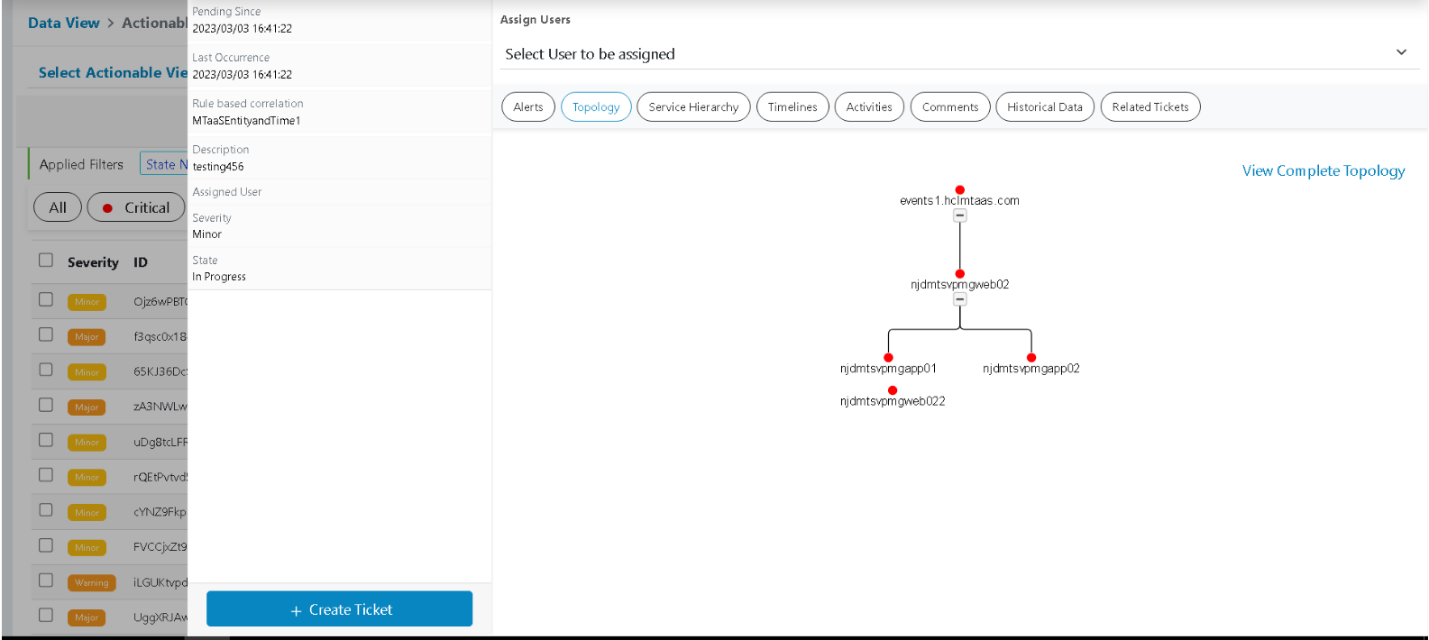Select the All filter pill

click(x=57, y=207)
